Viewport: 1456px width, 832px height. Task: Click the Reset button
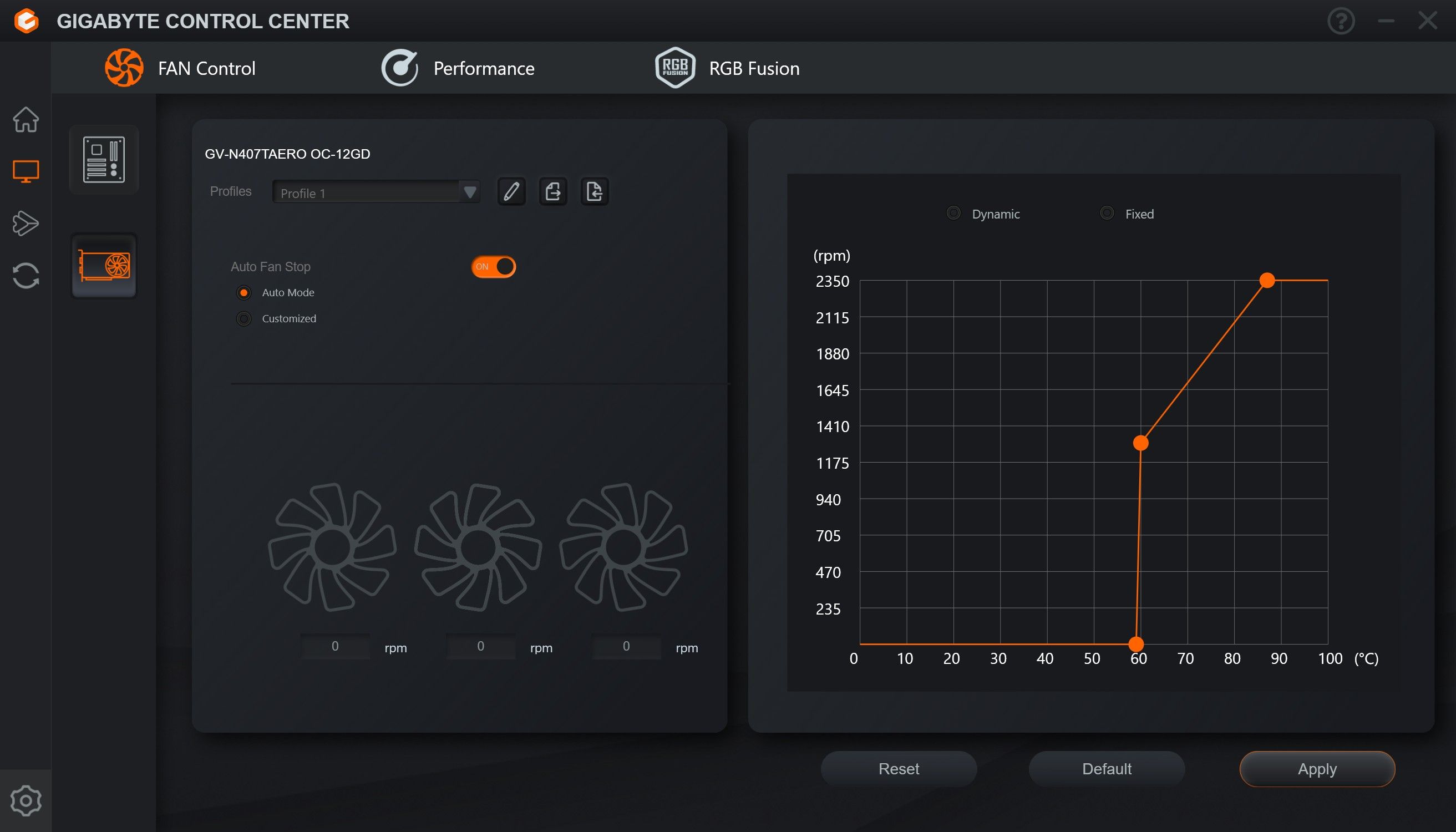pos(899,769)
